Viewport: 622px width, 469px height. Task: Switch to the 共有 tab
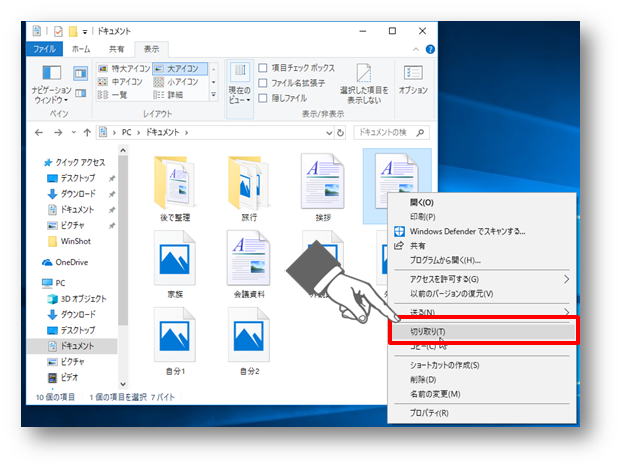116,49
